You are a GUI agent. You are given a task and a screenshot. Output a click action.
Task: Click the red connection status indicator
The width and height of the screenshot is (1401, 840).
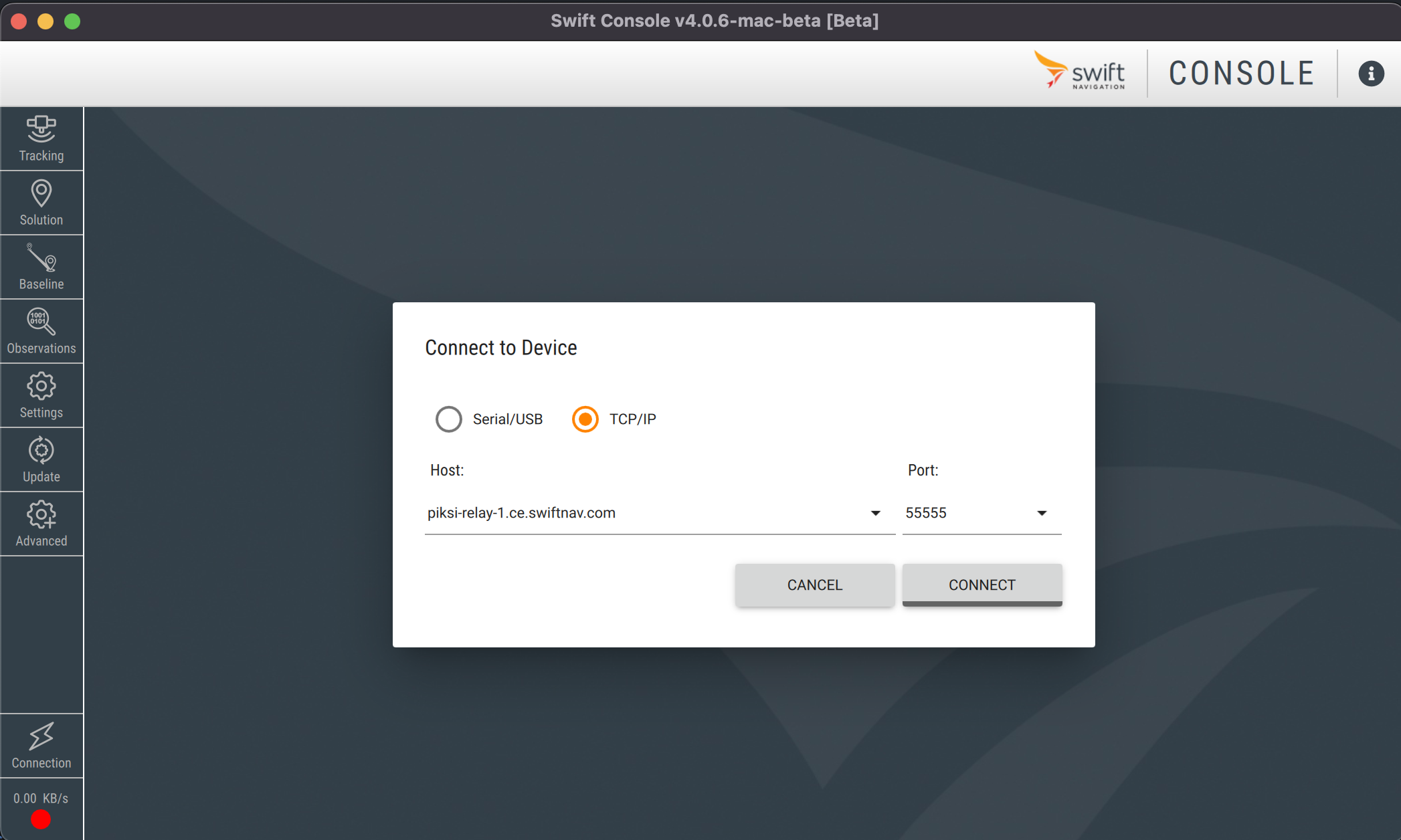(x=41, y=819)
